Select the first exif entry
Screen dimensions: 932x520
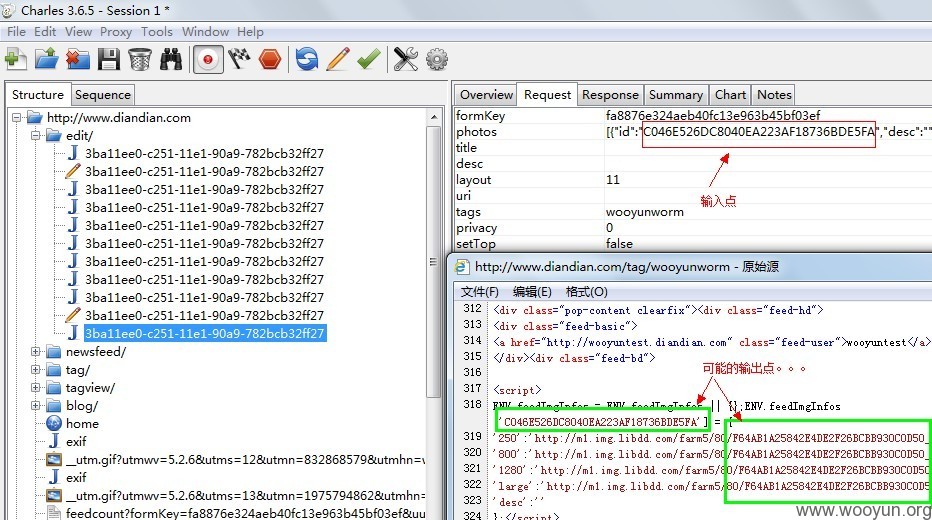(76, 442)
